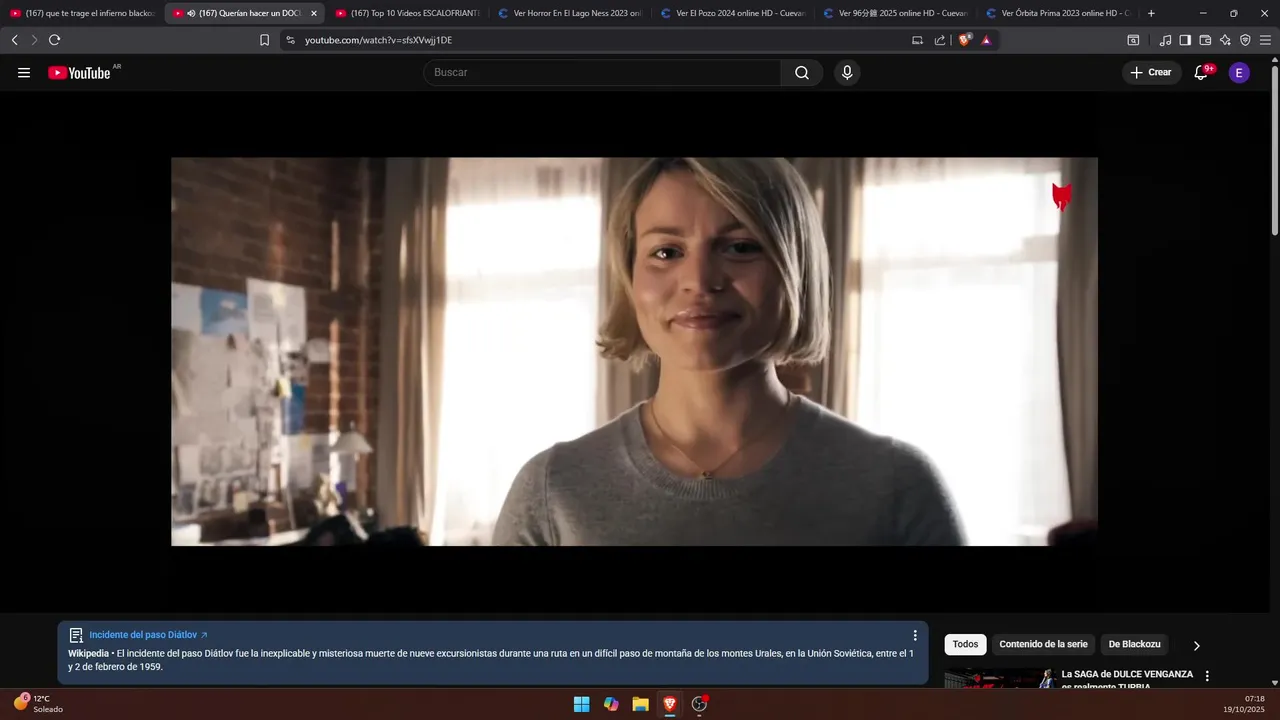Click the search magnifier button
The image size is (1280, 720).
point(802,73)
